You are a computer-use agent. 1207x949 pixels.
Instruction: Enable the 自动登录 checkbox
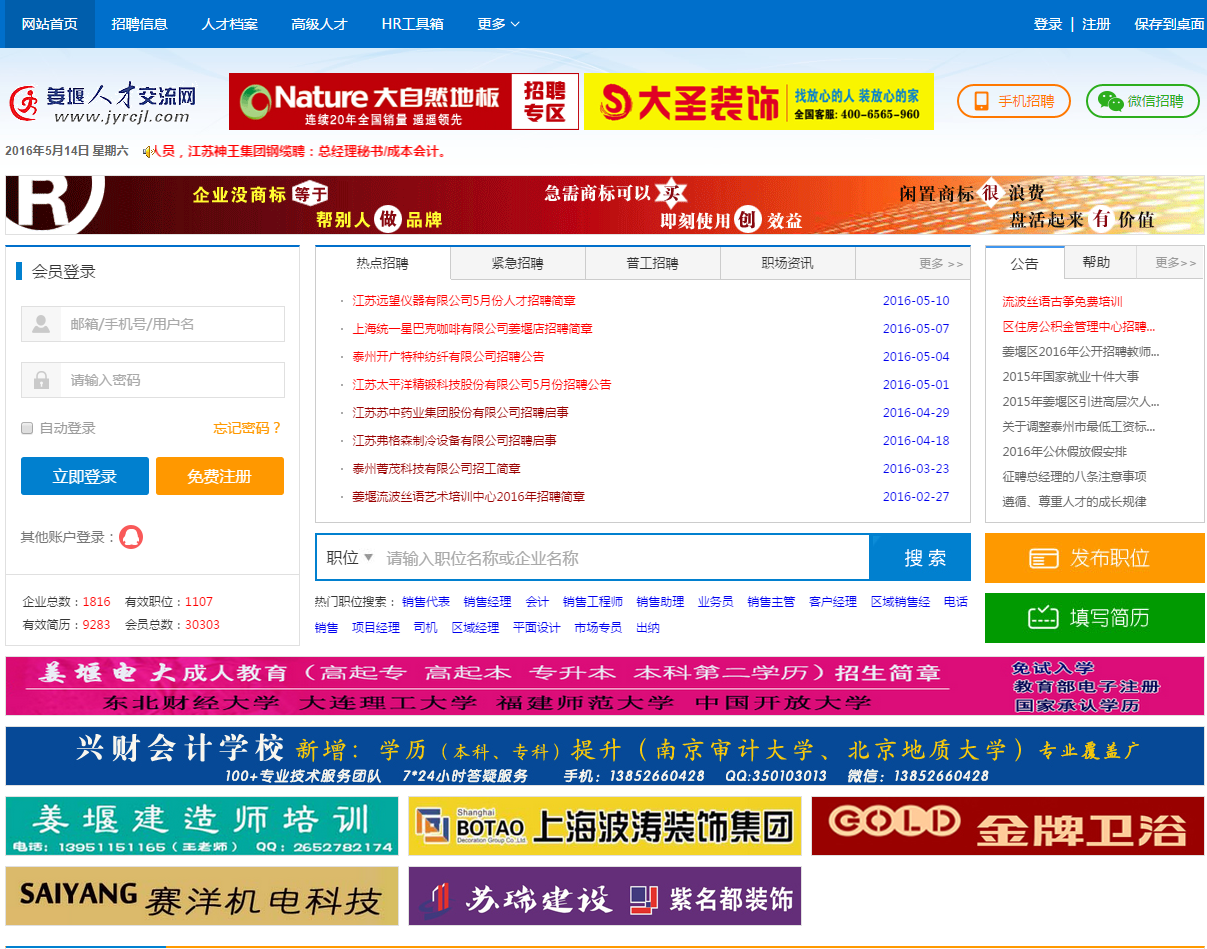coord(27,428)
